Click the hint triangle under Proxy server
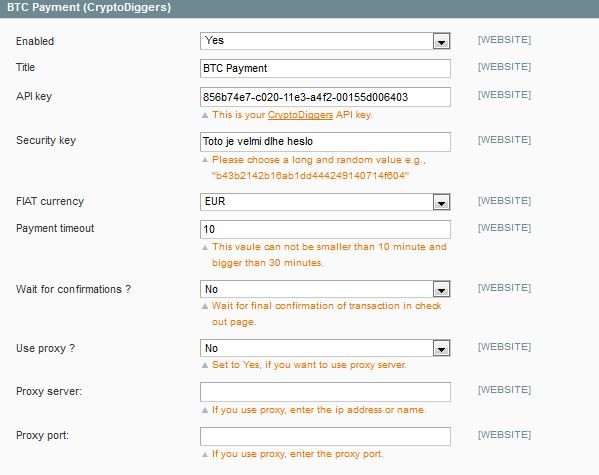The image size is (599, 475). click(x=205, y=410)
